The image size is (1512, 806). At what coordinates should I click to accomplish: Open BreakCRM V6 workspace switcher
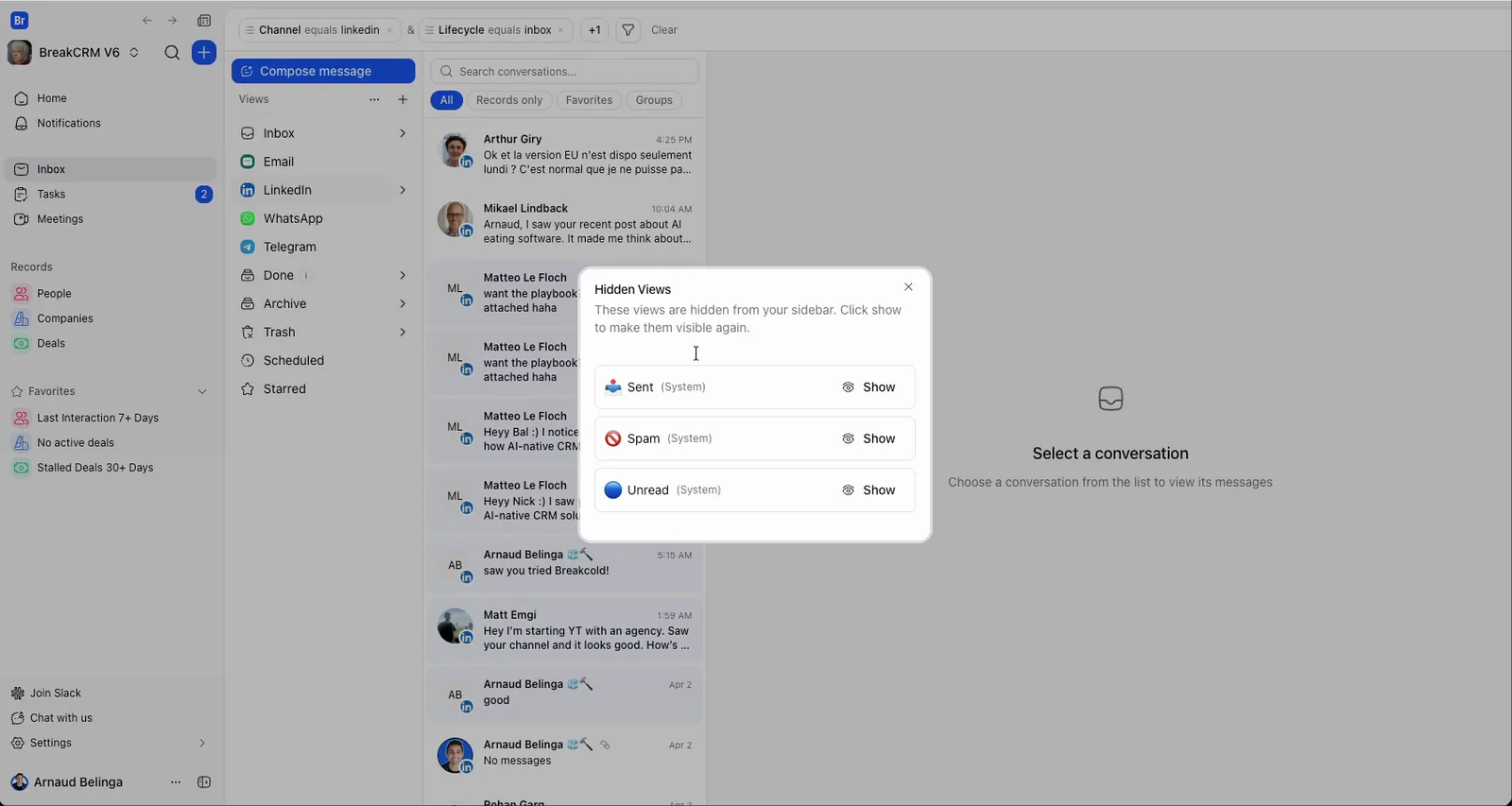pos(74,53)
